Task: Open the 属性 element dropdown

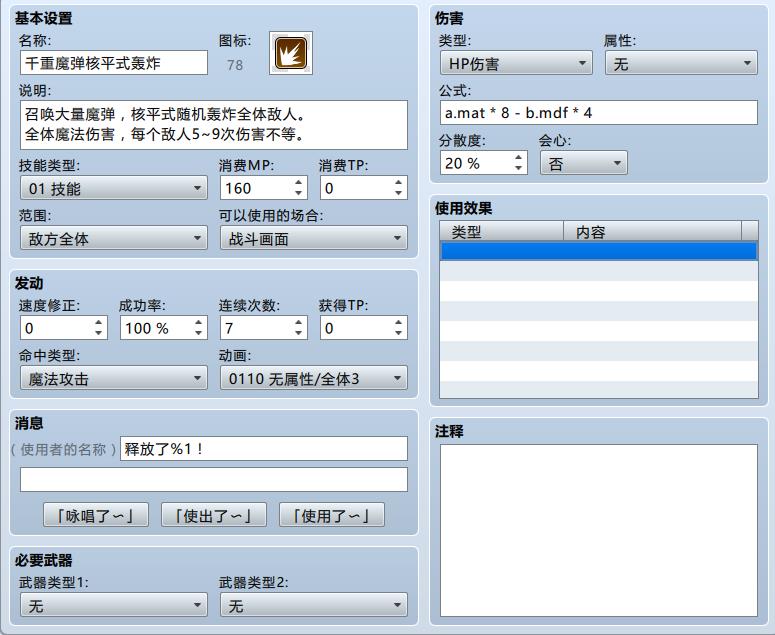Action: point(681,63)
